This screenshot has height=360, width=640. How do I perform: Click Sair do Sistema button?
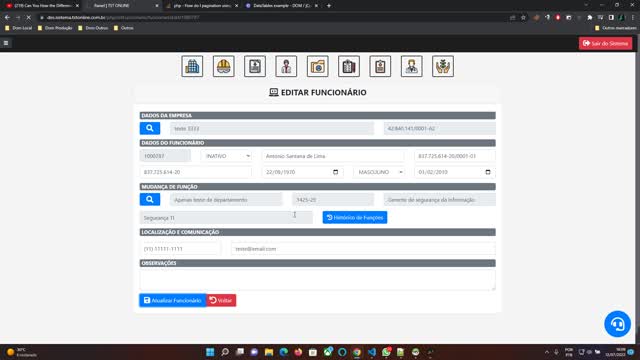(x=605, y=43)
